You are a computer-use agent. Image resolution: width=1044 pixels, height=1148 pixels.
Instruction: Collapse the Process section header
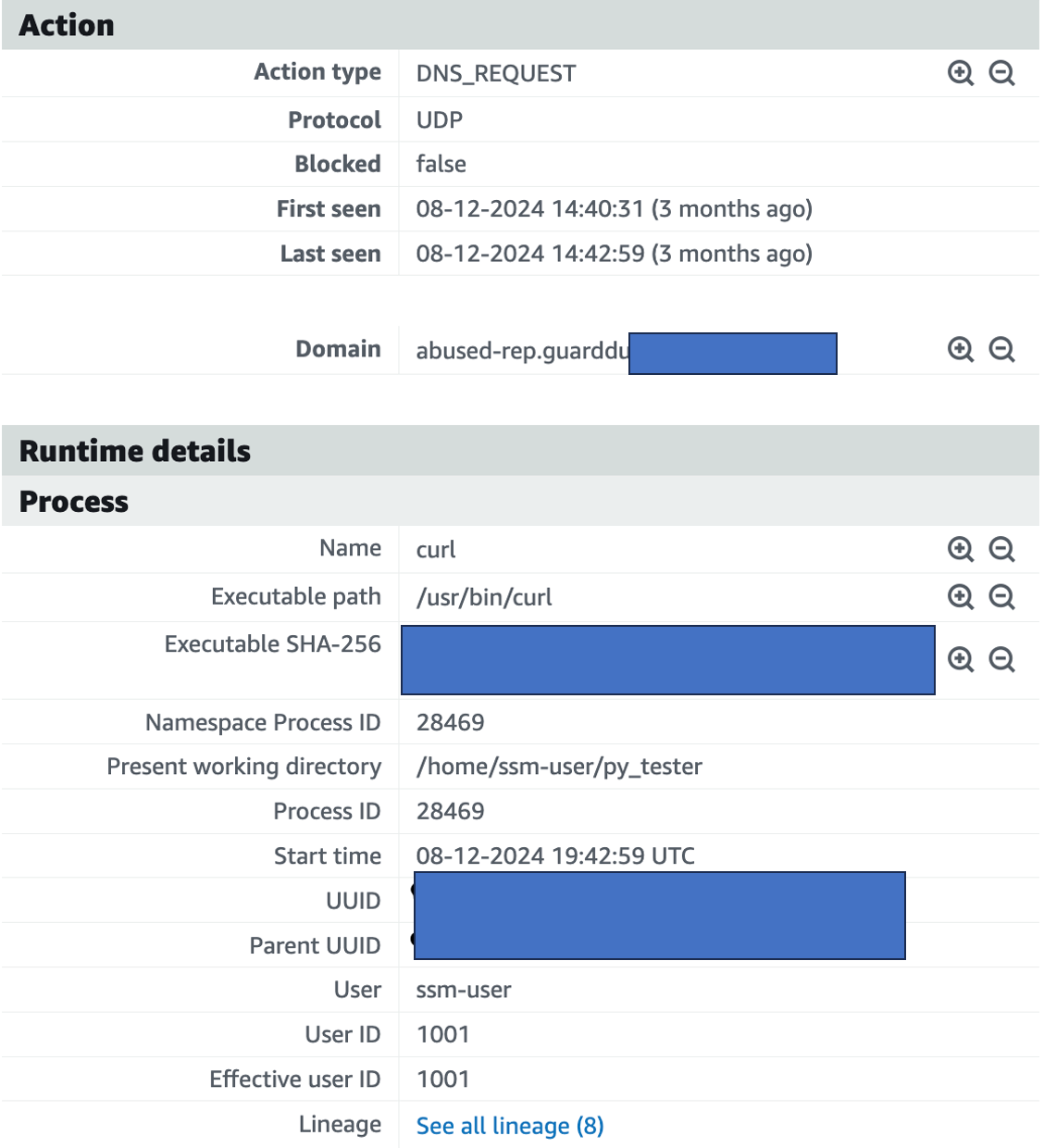[x=74, y=502]
